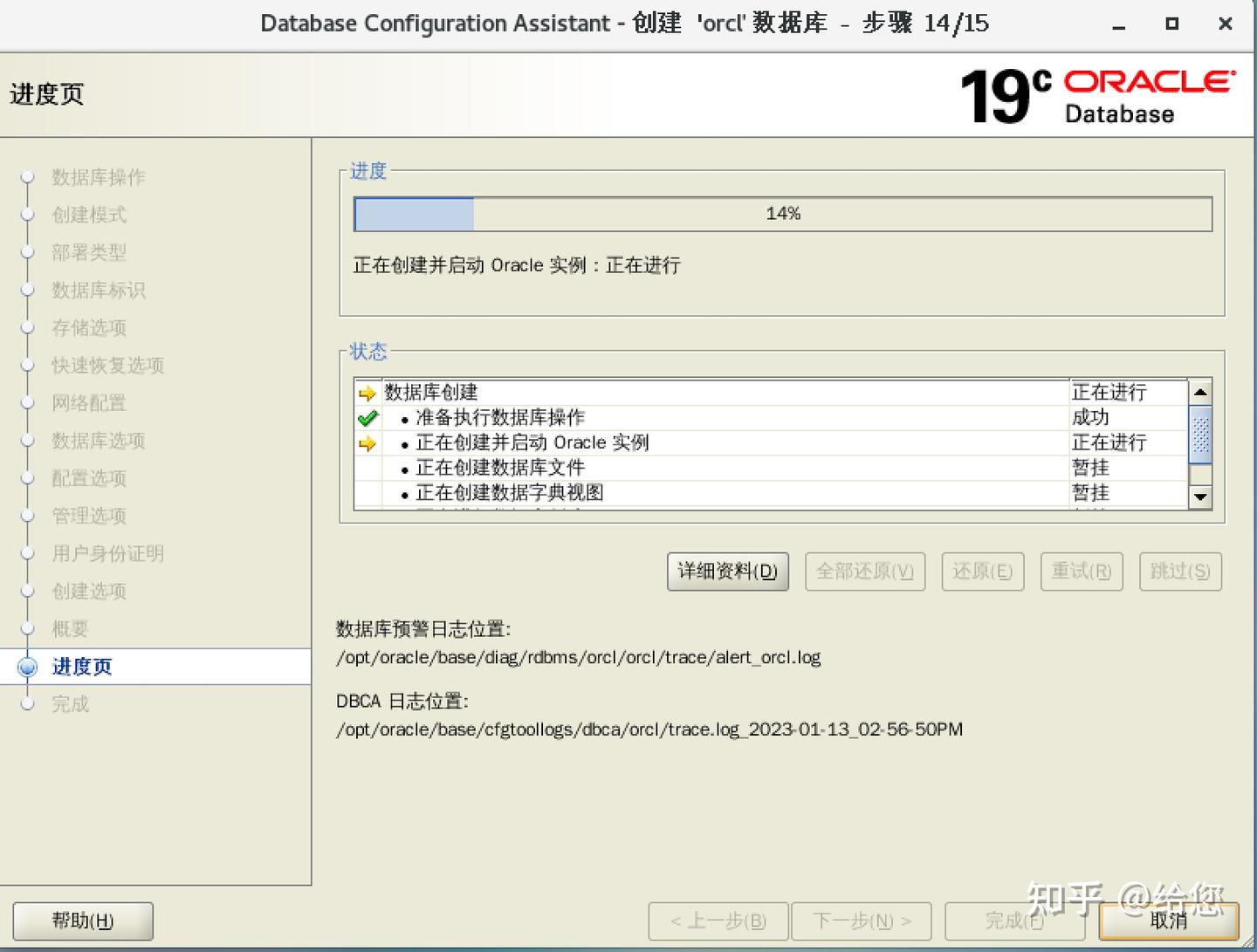
Task: Click the 全部还原(V) button
Action: [x=864, y=572]
